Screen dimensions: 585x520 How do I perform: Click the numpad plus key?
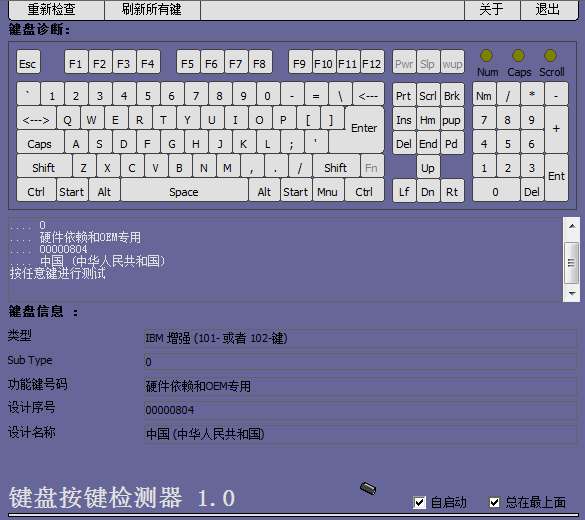pyautogui.click(x=556, y=129)
